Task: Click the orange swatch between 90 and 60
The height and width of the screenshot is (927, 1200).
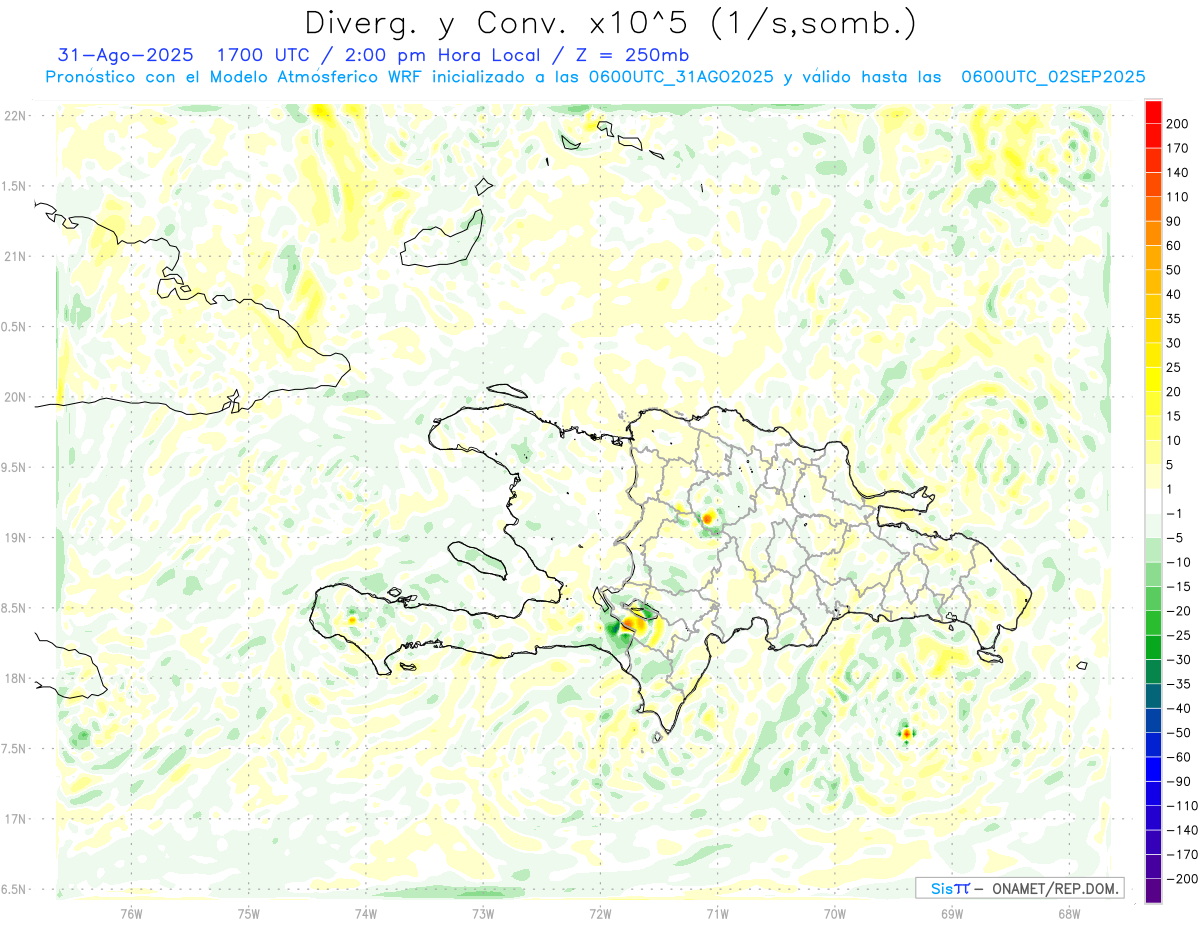Action: coord(1154,233)
